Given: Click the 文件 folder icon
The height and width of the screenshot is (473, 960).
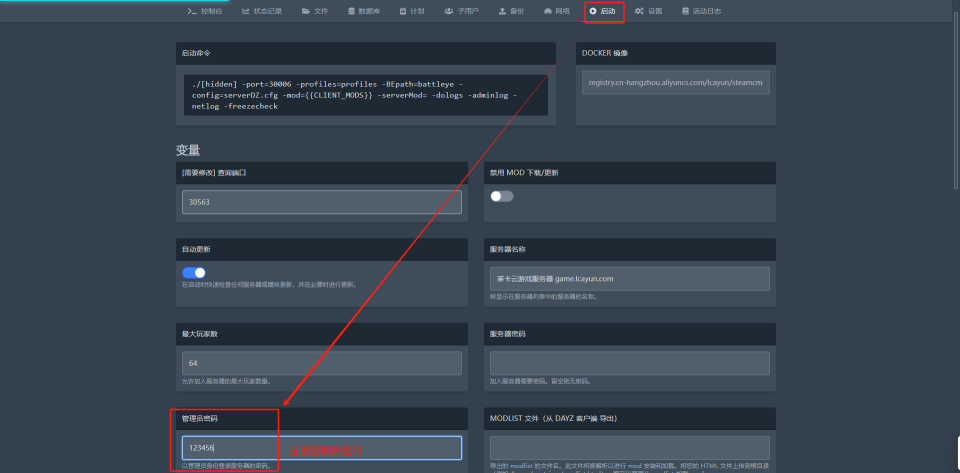Looking at the screenshot, I should pyautogui.click(x=305, y=11).
